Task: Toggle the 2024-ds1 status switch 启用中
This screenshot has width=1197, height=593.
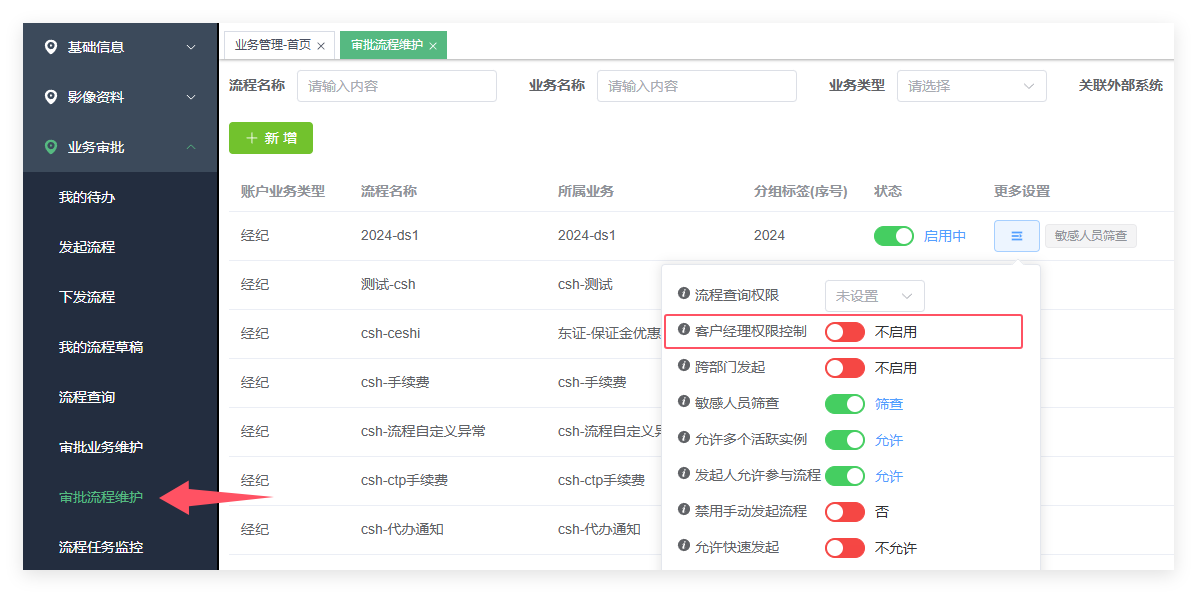Action: coord(894,236)
